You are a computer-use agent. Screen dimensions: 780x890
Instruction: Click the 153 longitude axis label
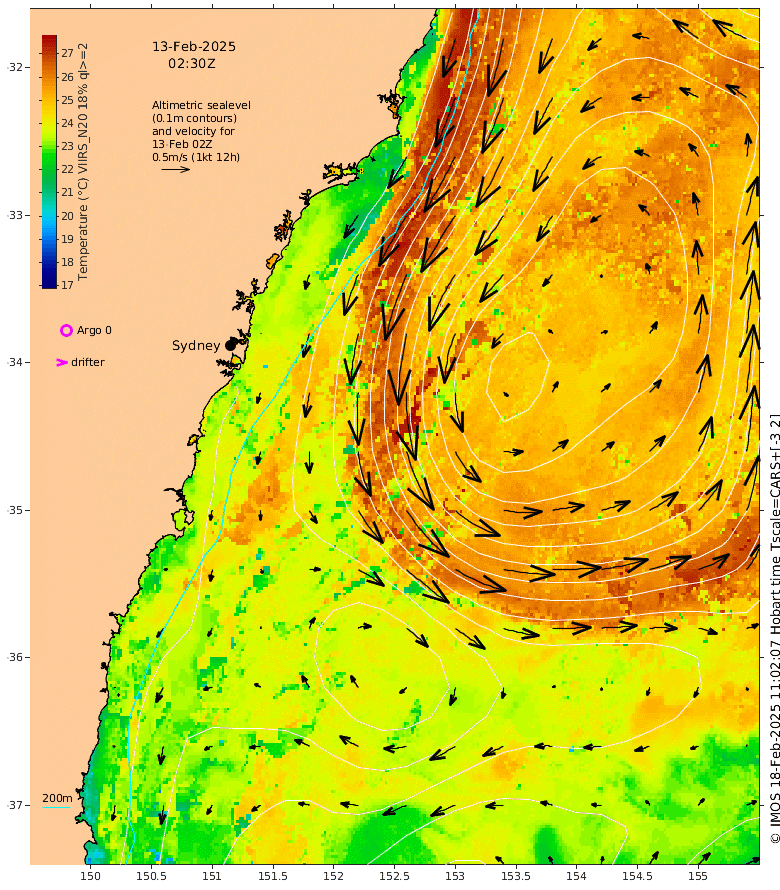[x=455, y=876]
